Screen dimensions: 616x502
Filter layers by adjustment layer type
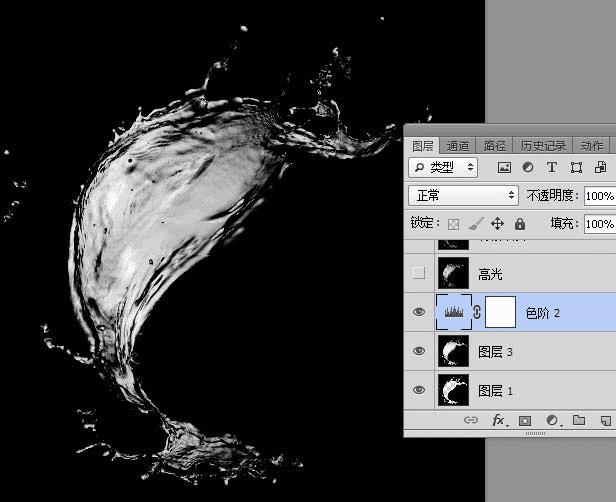[x=528, y=168]
